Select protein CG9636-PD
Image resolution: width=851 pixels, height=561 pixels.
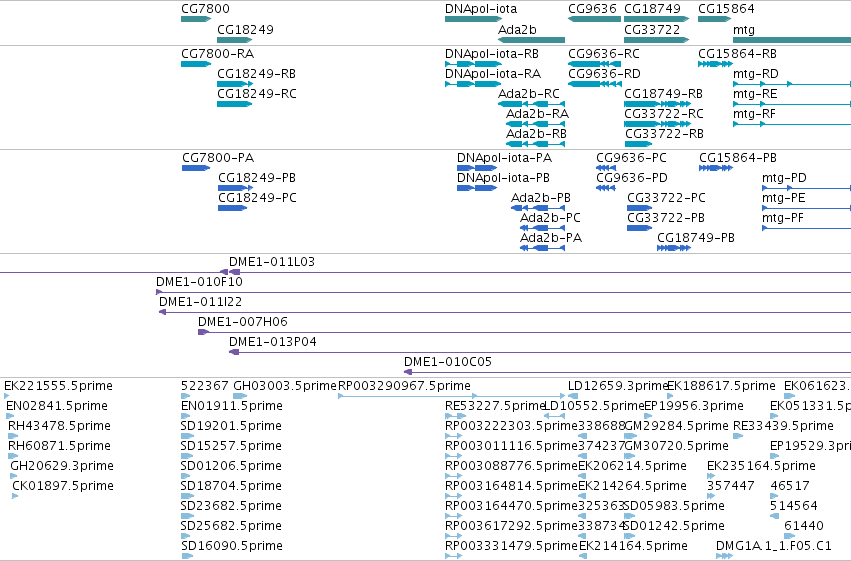(606, 188)
